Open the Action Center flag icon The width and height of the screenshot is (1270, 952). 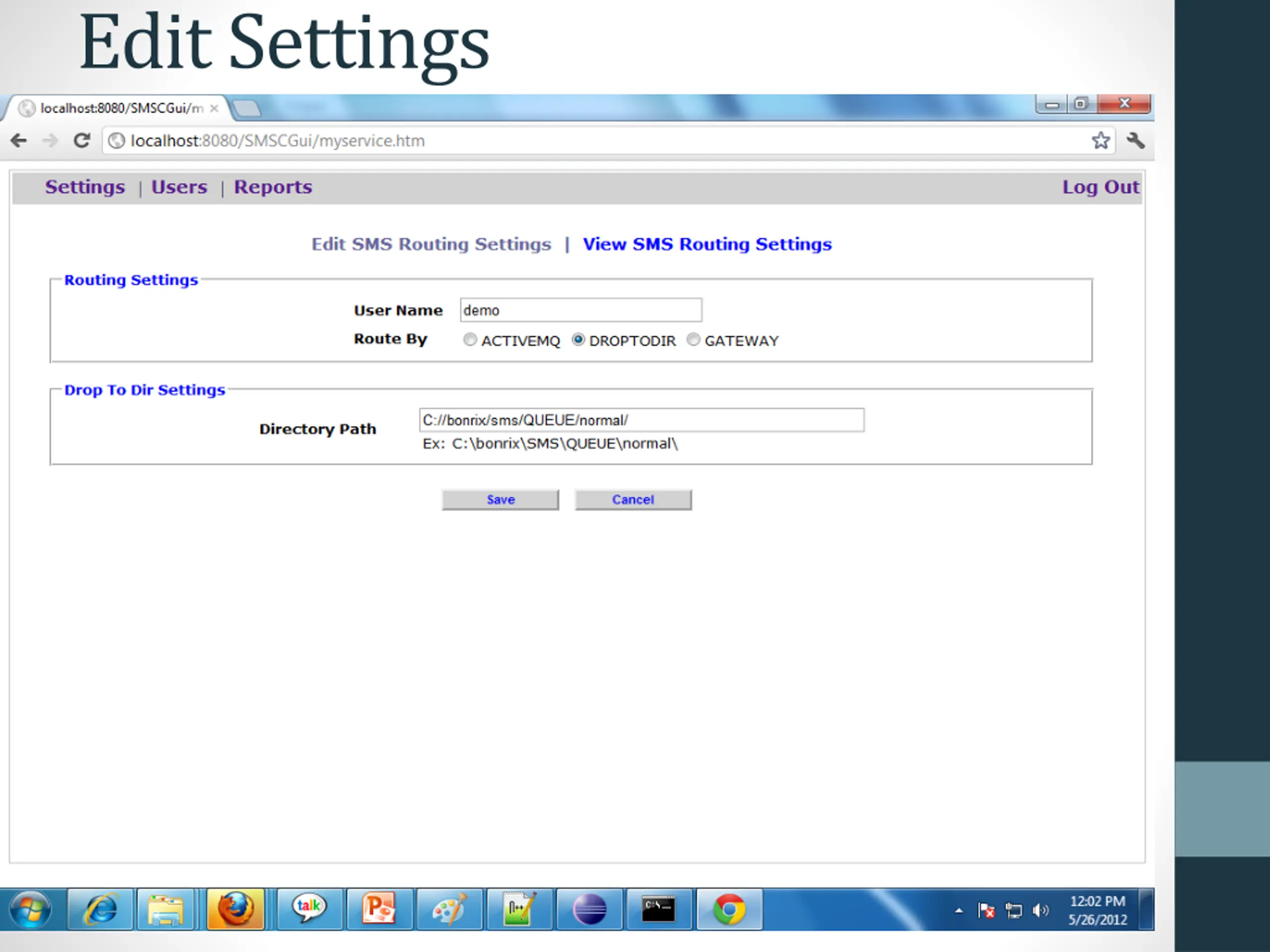pyautogui.click(x=986, y=911)
